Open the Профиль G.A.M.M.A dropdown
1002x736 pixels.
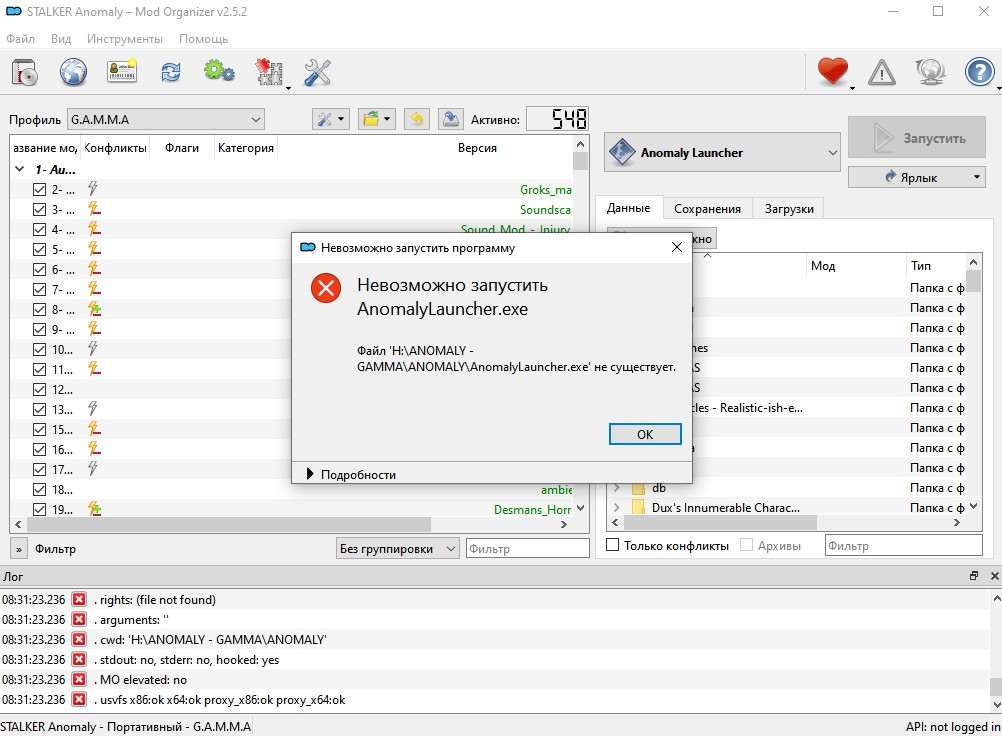point(166,119)
